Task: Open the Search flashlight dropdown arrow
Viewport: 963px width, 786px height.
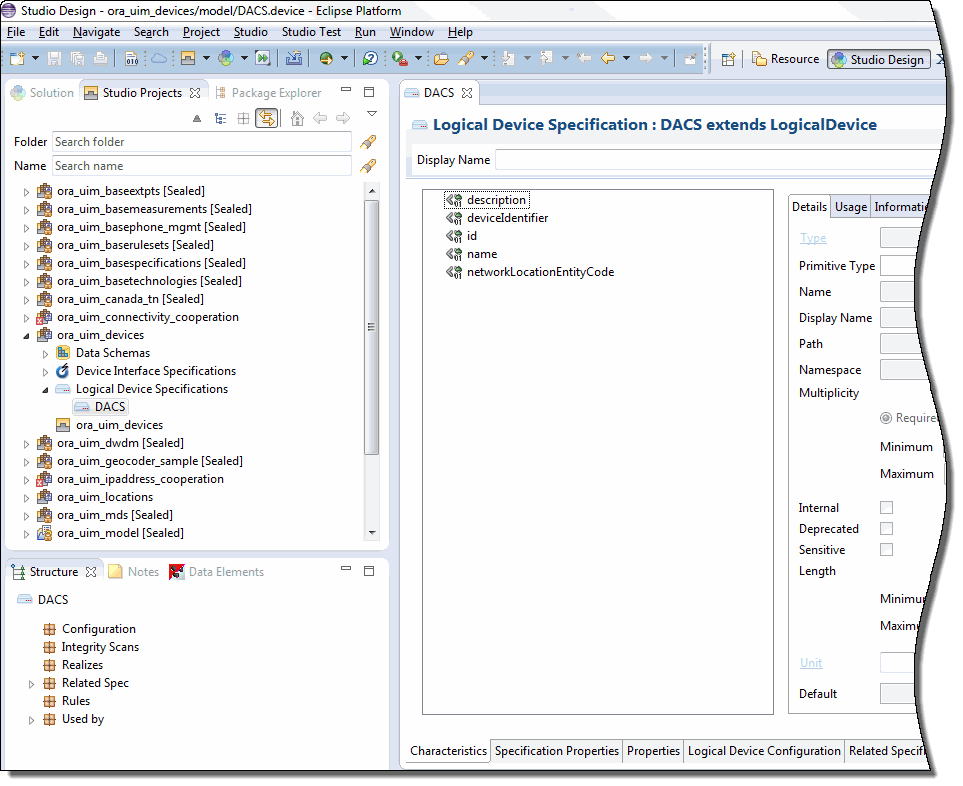Action: [484, 58]
